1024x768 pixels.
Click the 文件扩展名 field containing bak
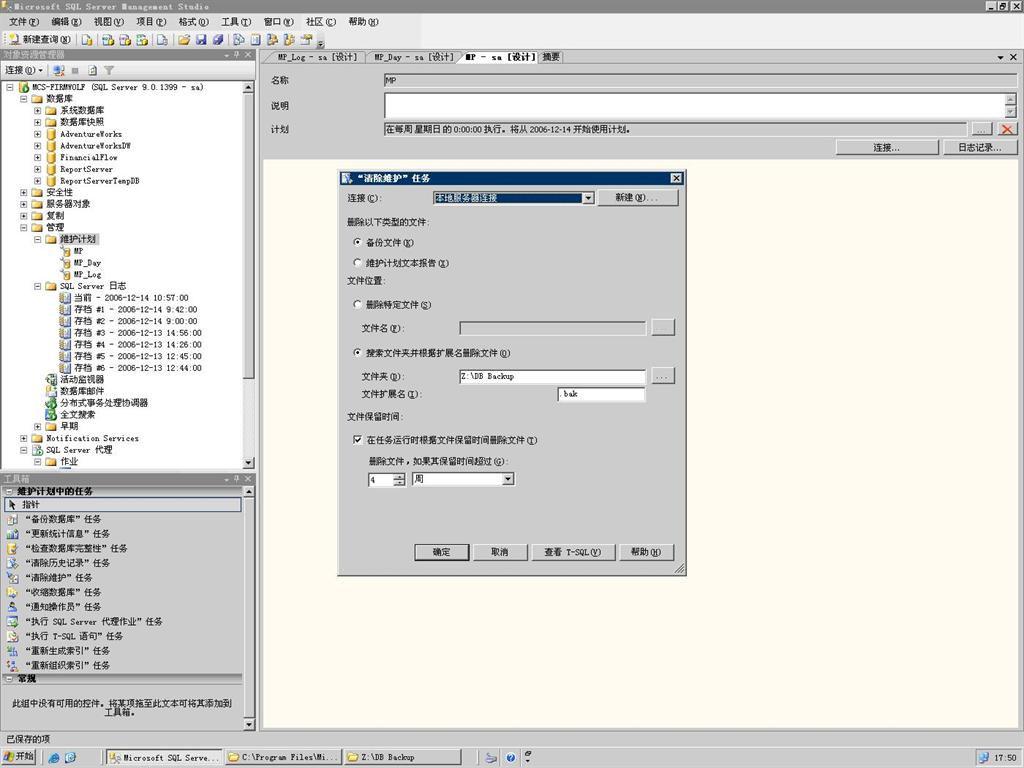click(601, 394)
